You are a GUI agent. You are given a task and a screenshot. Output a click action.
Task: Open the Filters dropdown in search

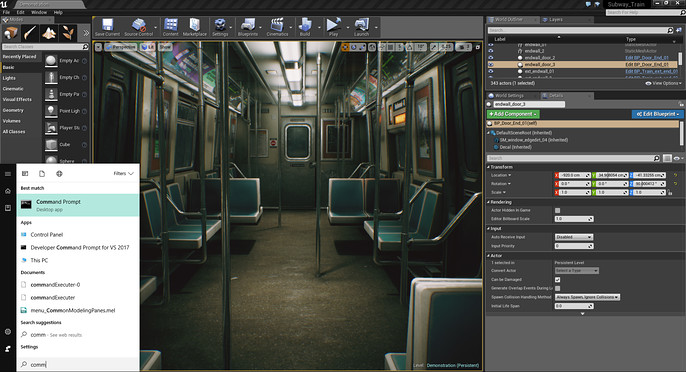123,174
